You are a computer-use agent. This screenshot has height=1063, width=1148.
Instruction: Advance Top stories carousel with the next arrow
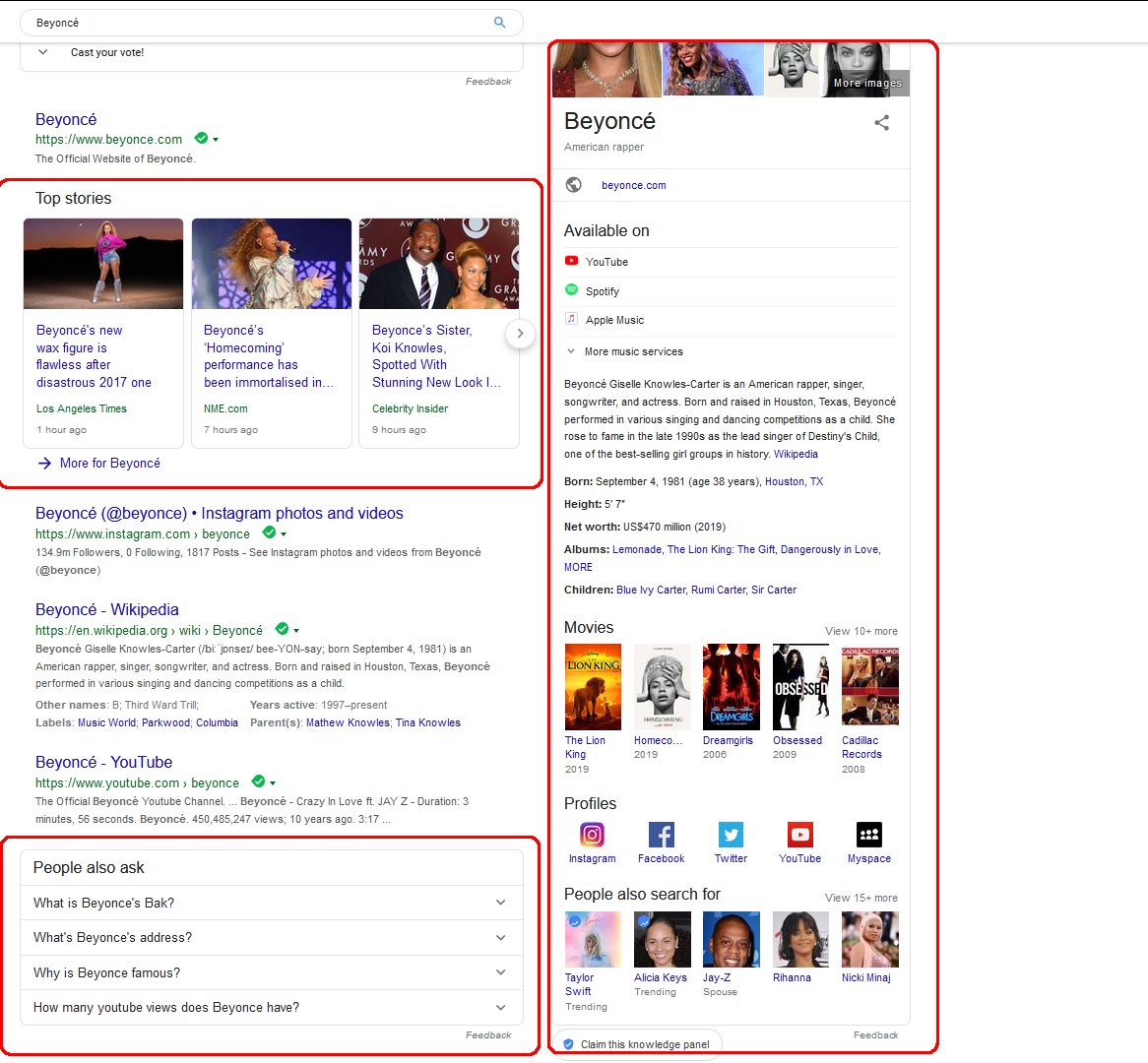(520, 334)
